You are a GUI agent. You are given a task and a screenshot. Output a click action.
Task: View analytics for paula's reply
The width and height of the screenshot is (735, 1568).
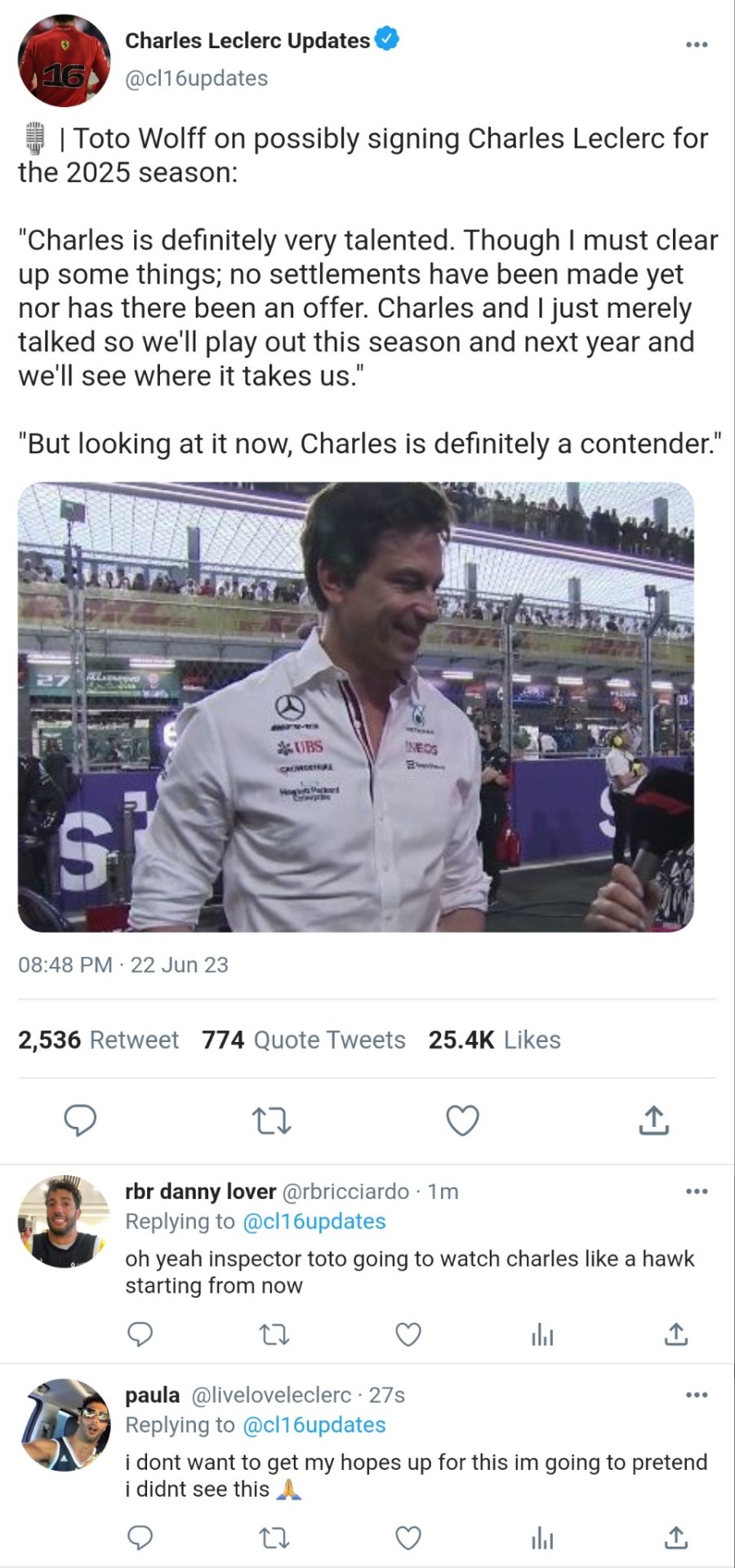(542, 1538)
